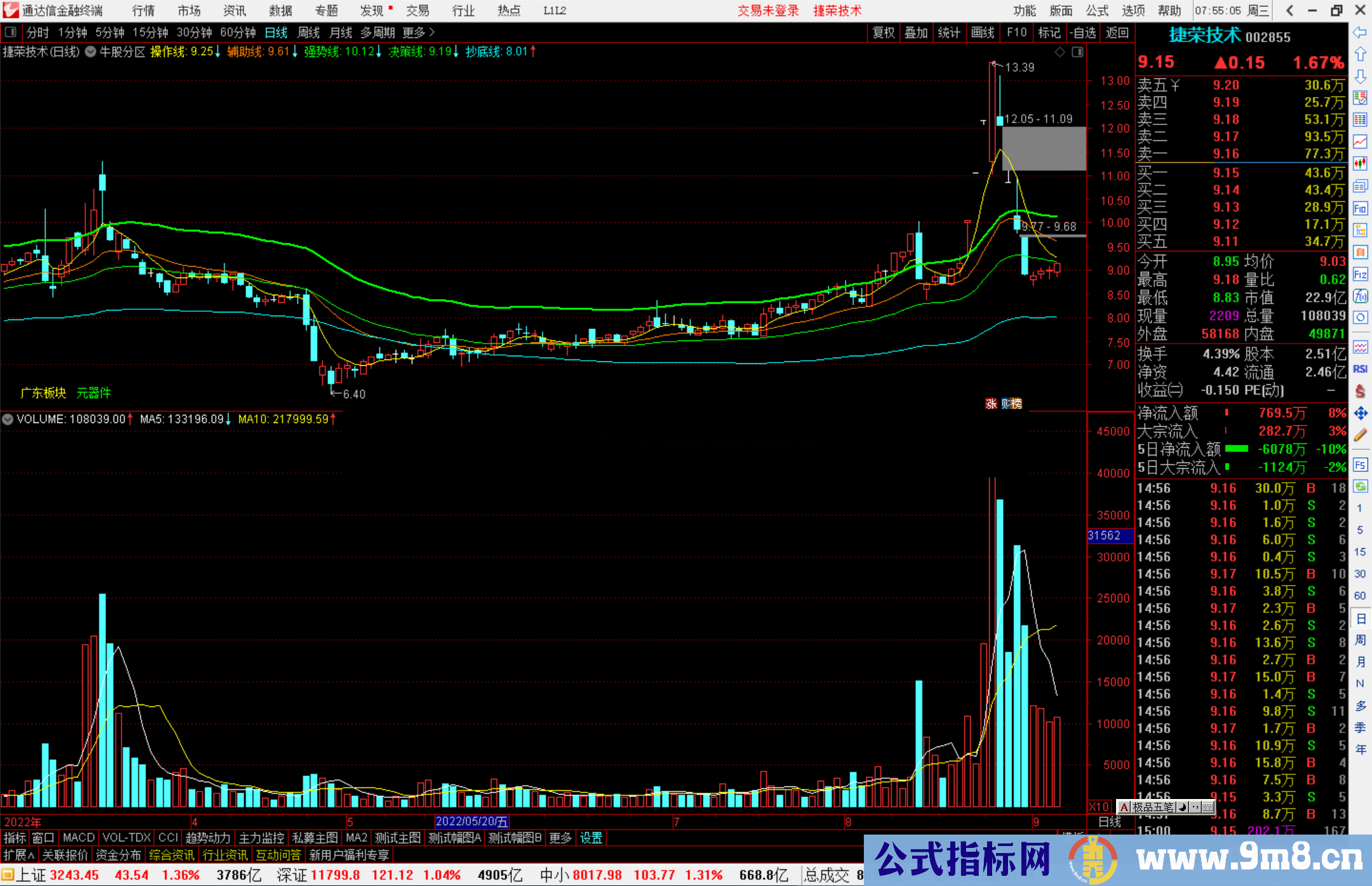
Task: Open the RSI indicator icon
Action: click(x=1360, y=369)
